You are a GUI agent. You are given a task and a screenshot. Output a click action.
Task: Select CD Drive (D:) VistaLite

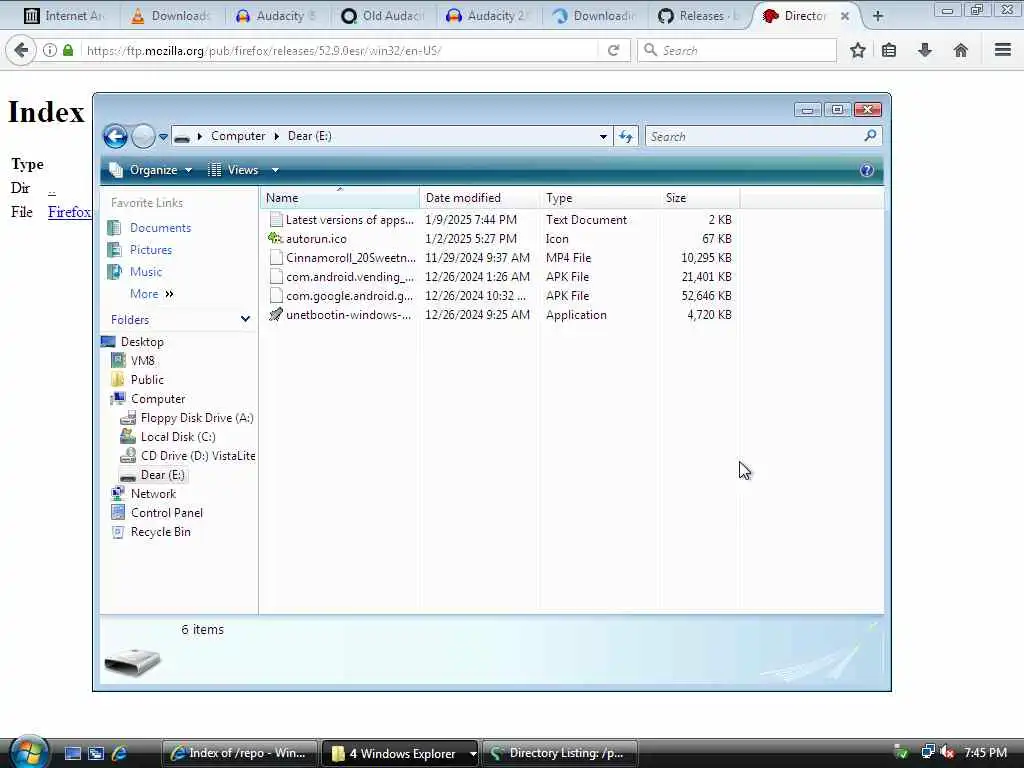tap(198, 456)
